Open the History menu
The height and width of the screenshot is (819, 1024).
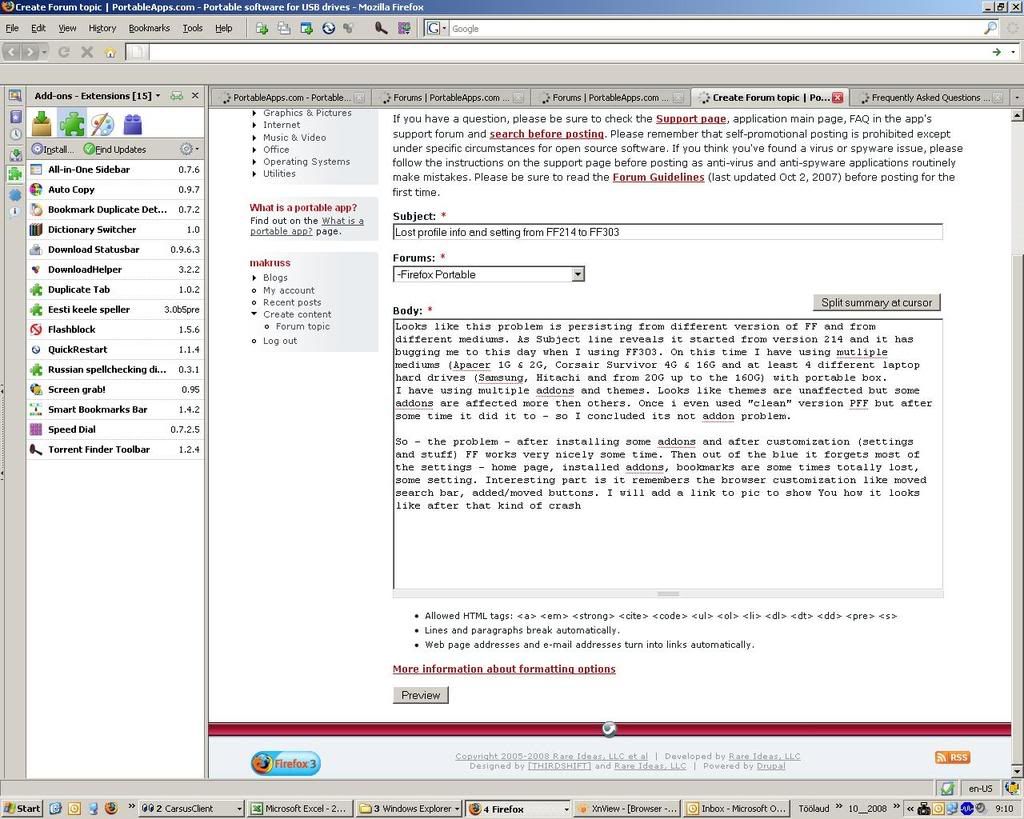pyautogui.click(x=102, y=28)
